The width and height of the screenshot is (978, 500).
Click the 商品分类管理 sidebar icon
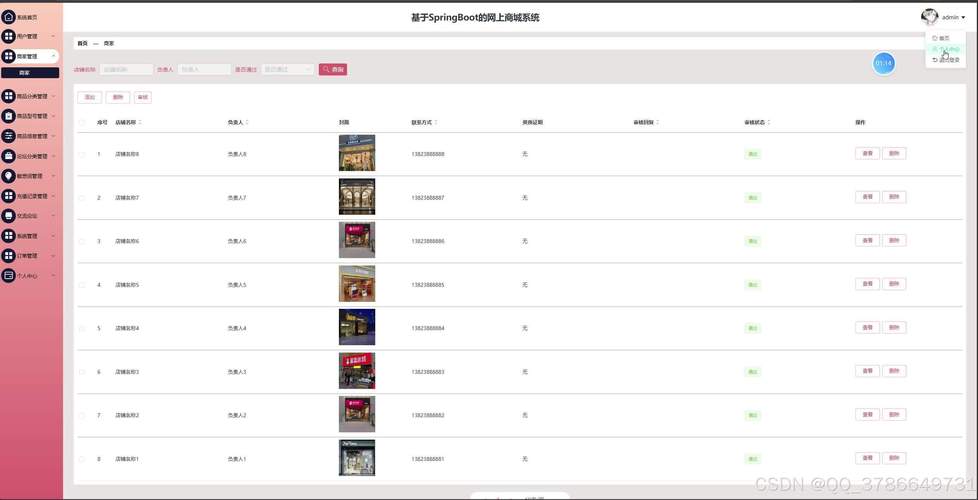pyautogui.click(x=9, y=96)
